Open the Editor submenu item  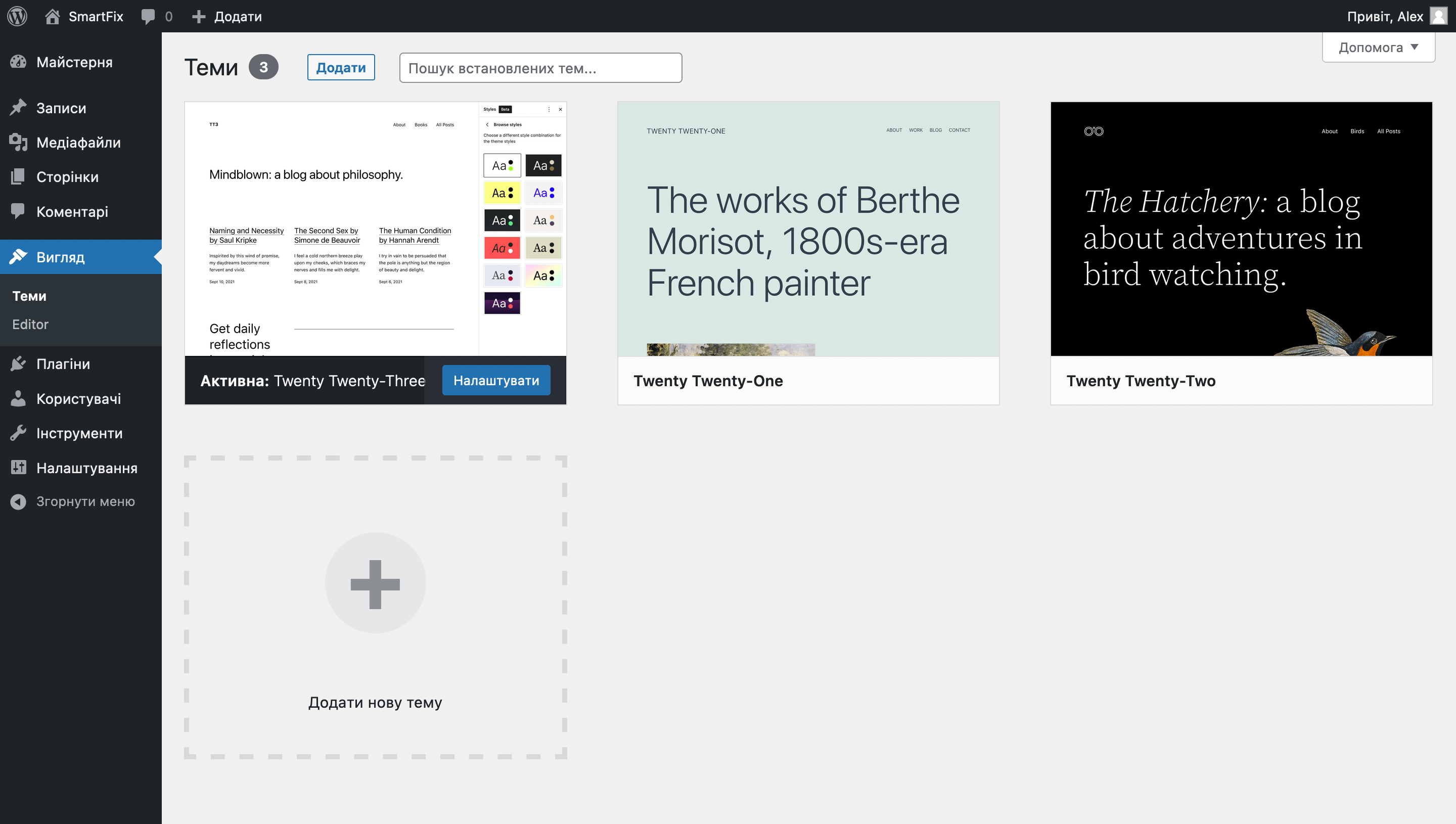coord(30,324)
